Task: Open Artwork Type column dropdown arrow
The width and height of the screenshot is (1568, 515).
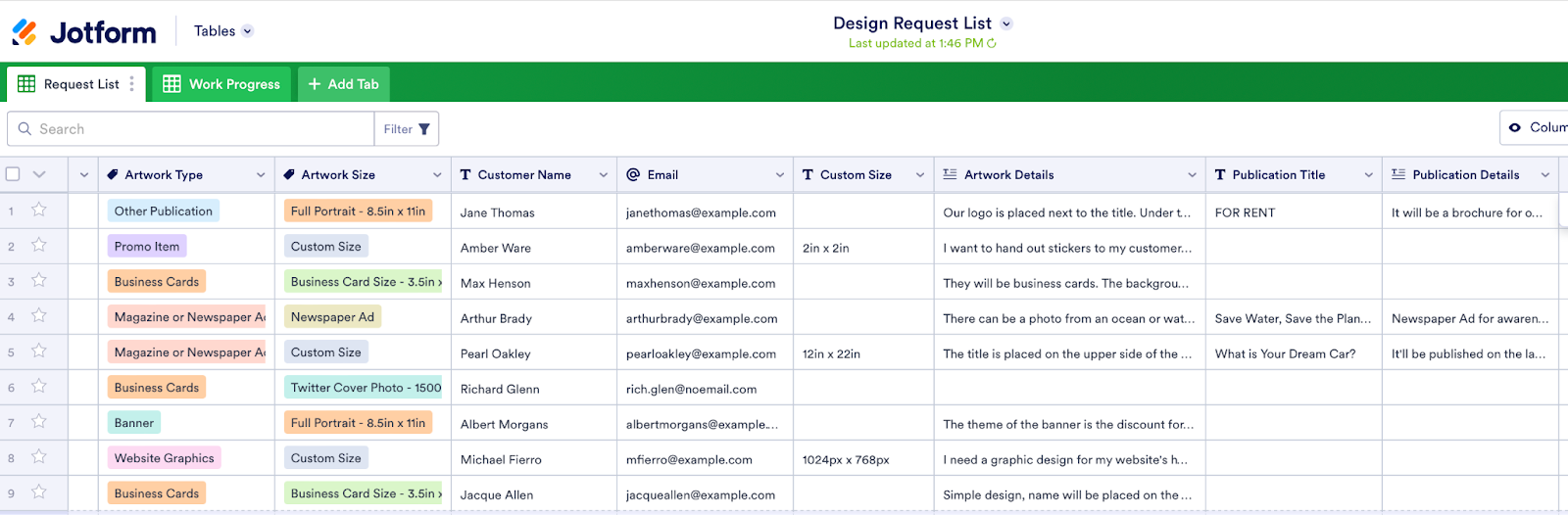Action: coord(261,175)
